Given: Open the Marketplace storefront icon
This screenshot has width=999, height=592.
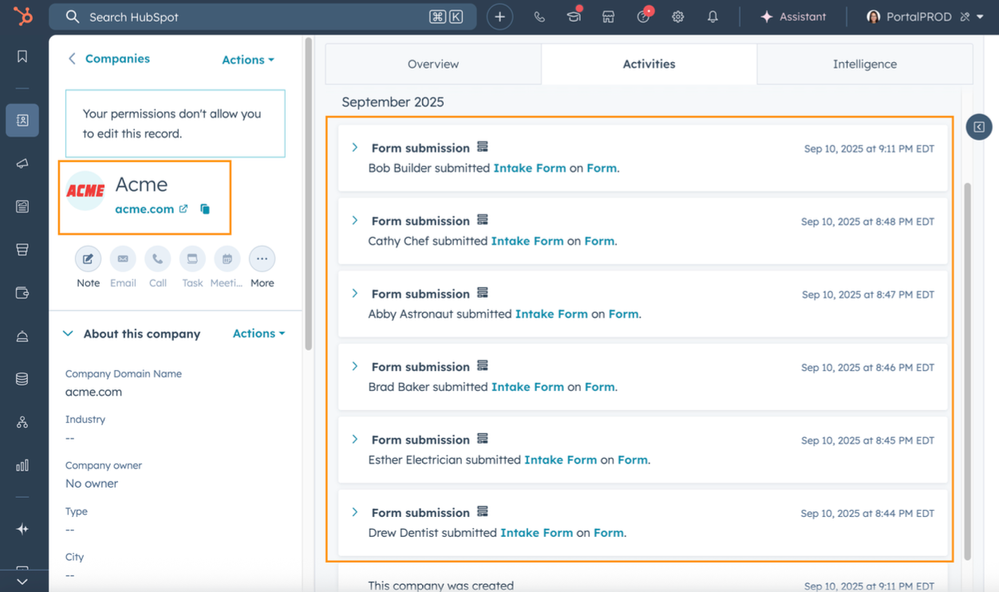Looking at the screenshot, I should pyautogui.click(x=608, y=16).
